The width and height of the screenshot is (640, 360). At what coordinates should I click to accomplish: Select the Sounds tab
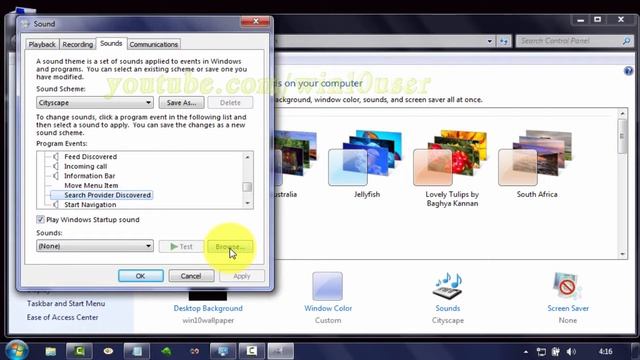(111, 43)
